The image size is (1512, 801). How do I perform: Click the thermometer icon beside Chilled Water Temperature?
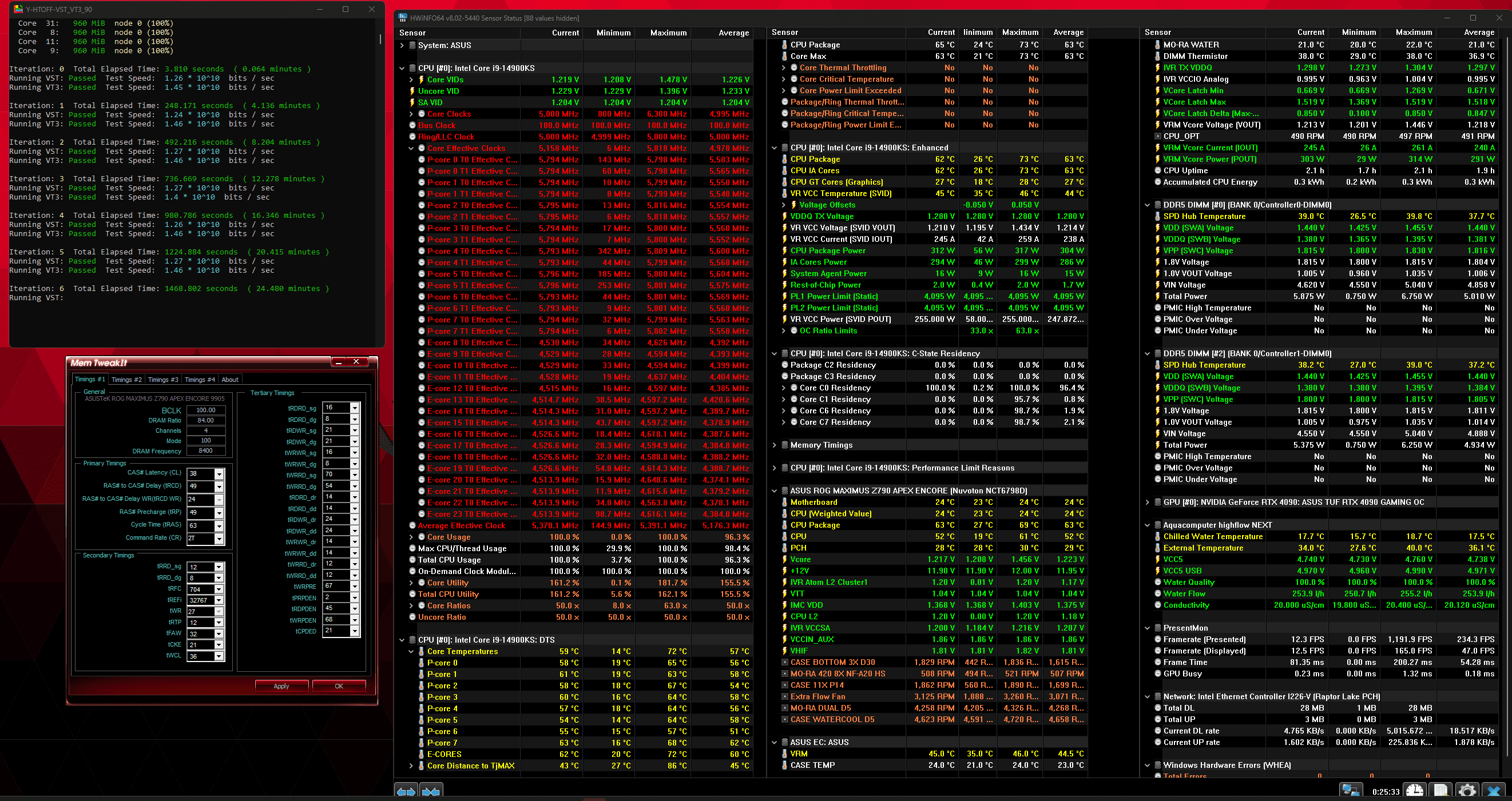point(1157,536)
